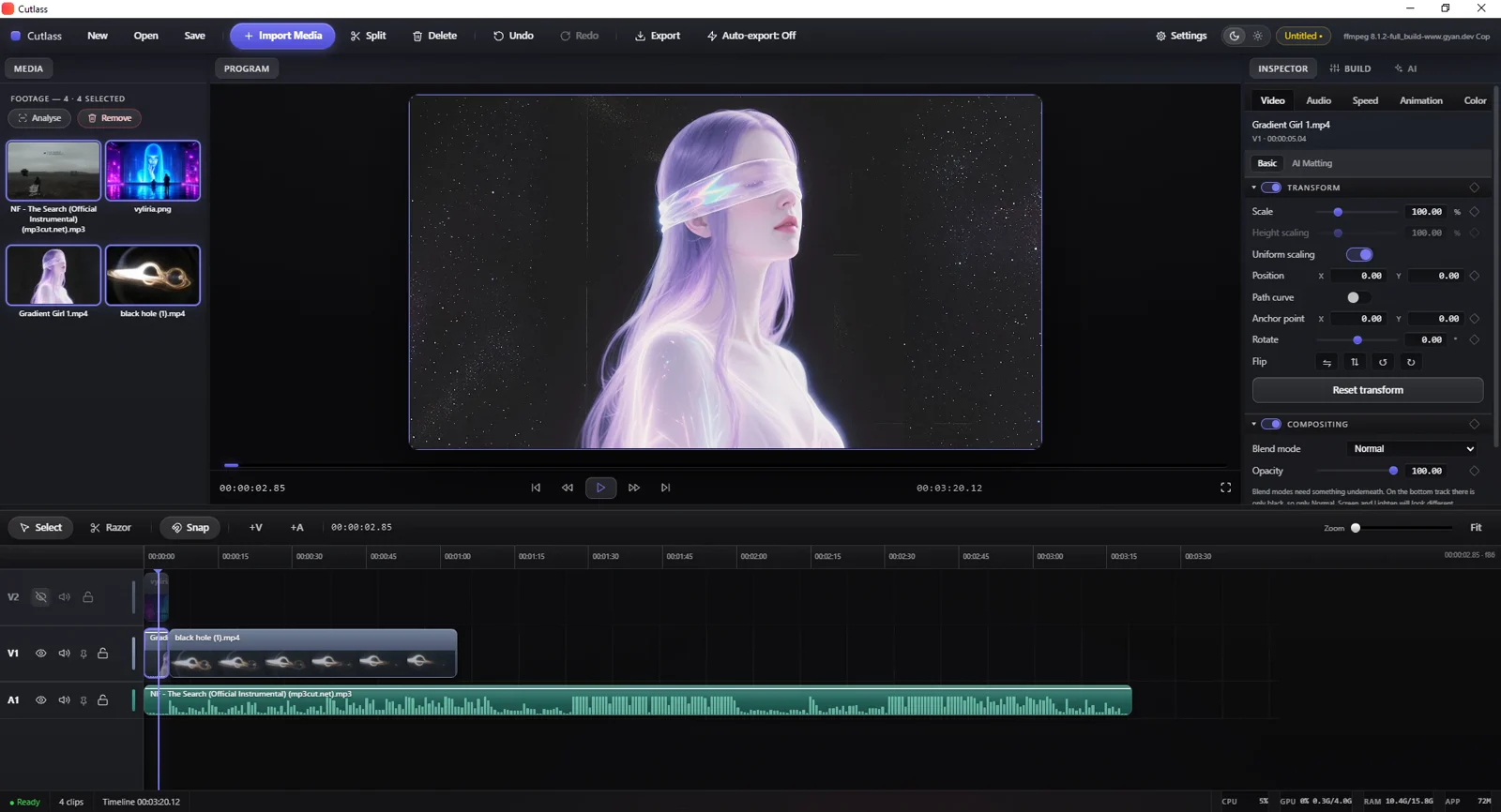Export the project
This screenshot has height=812, width=1501.
pos(658,36)
